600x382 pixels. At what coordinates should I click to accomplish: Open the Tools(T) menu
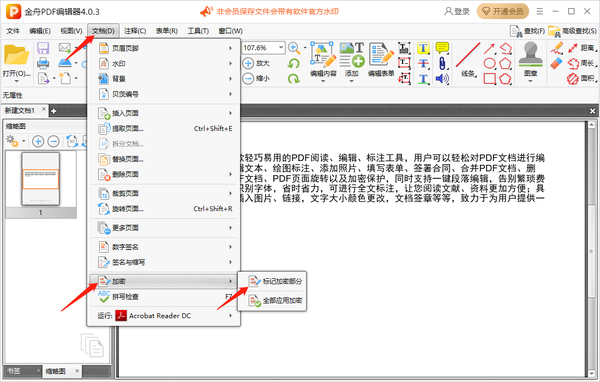pos(198,31)
